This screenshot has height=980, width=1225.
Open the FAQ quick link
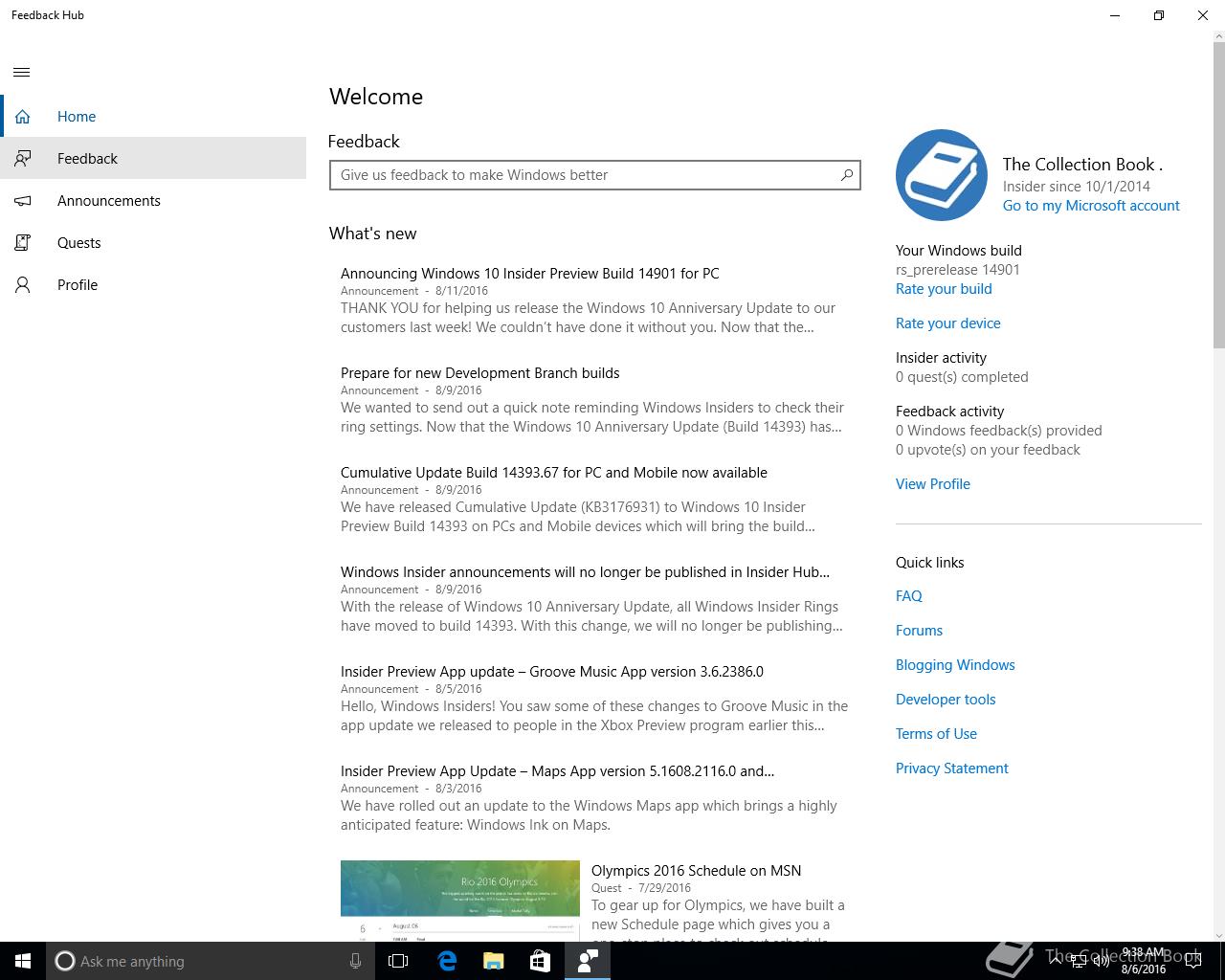pos(909,596)
